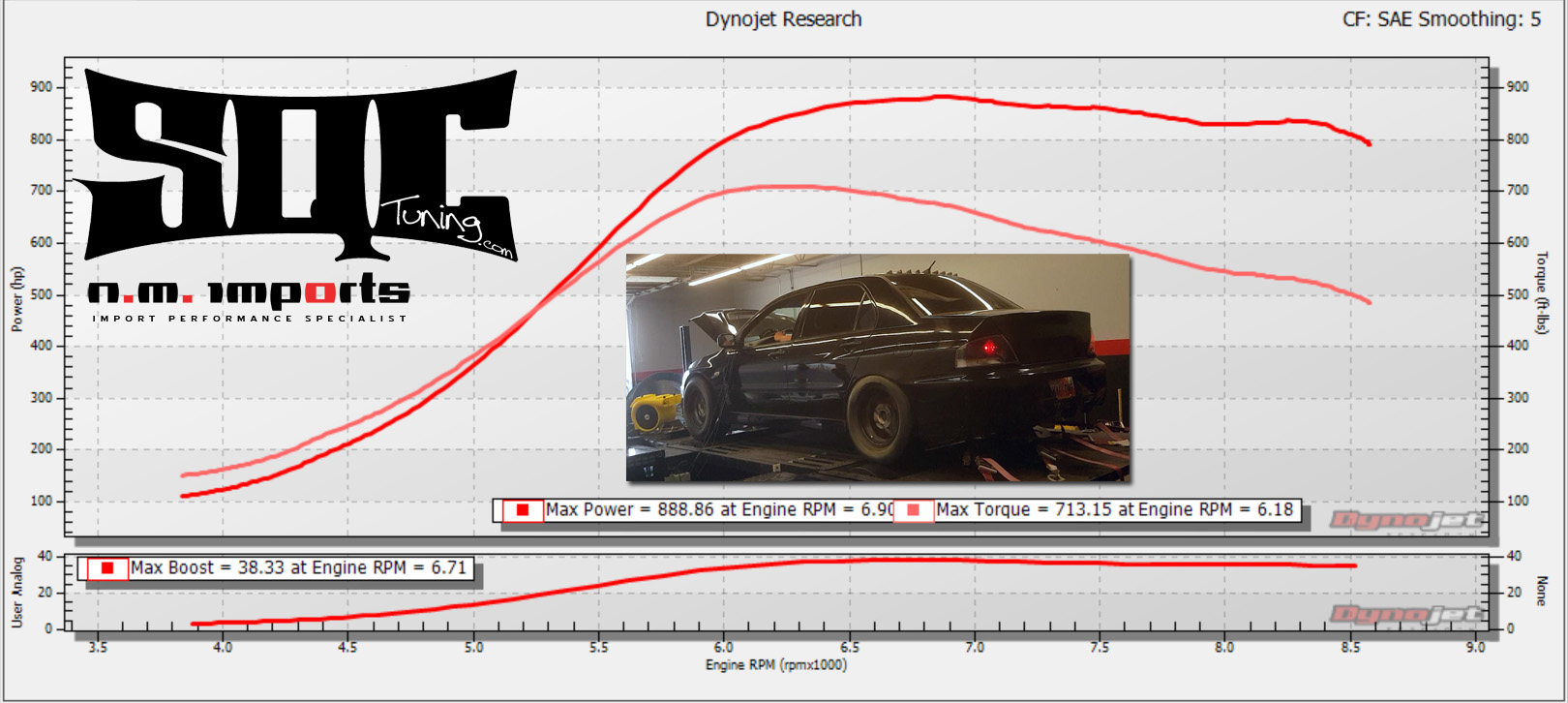This screenshot has height=703, width=1568.
Task: Click the User Analog axis label
Action: pyautogui.click(x=16, y=592)
